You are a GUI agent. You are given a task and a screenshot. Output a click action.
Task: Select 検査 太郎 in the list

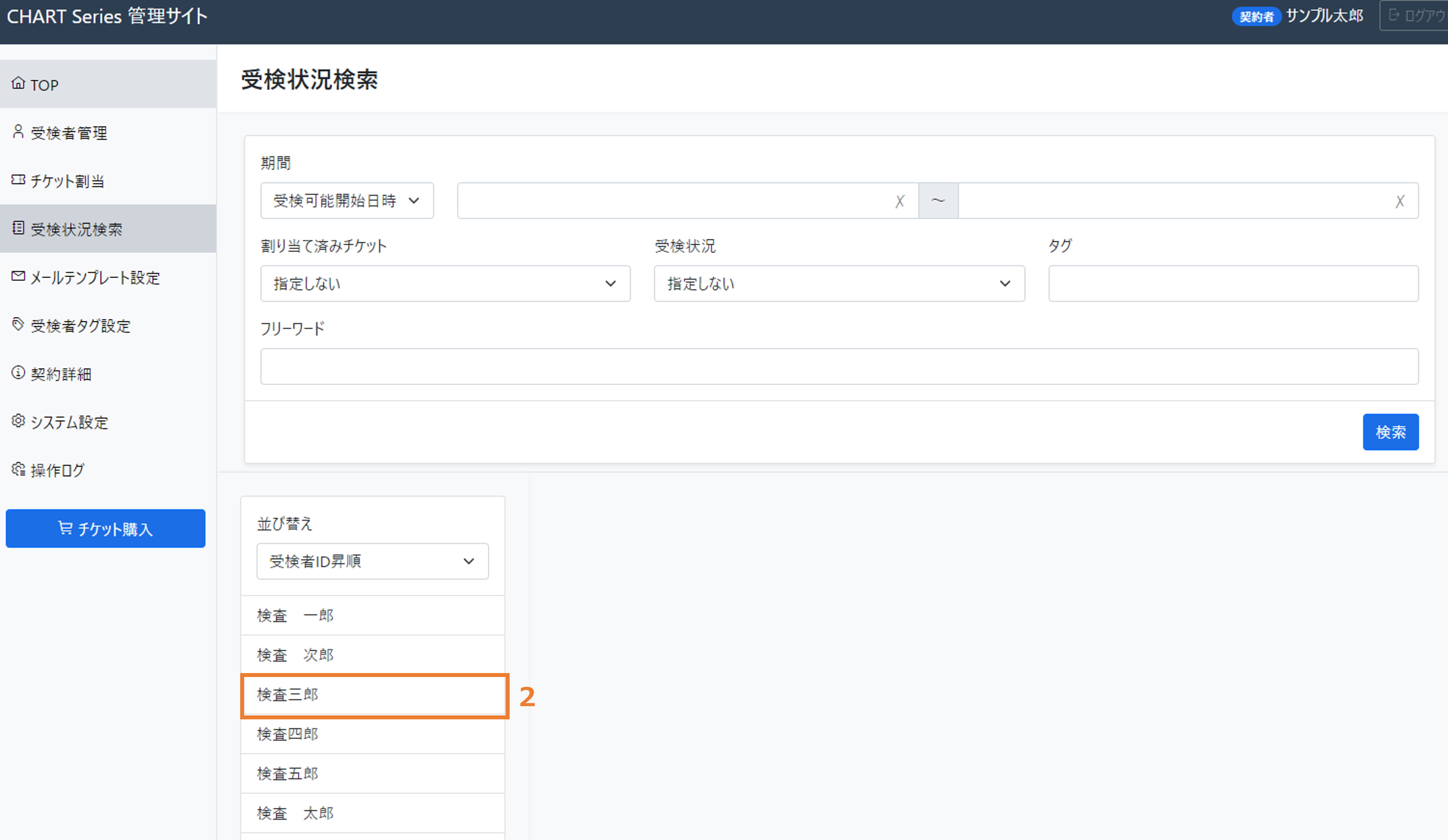click(x=372, y=813)
